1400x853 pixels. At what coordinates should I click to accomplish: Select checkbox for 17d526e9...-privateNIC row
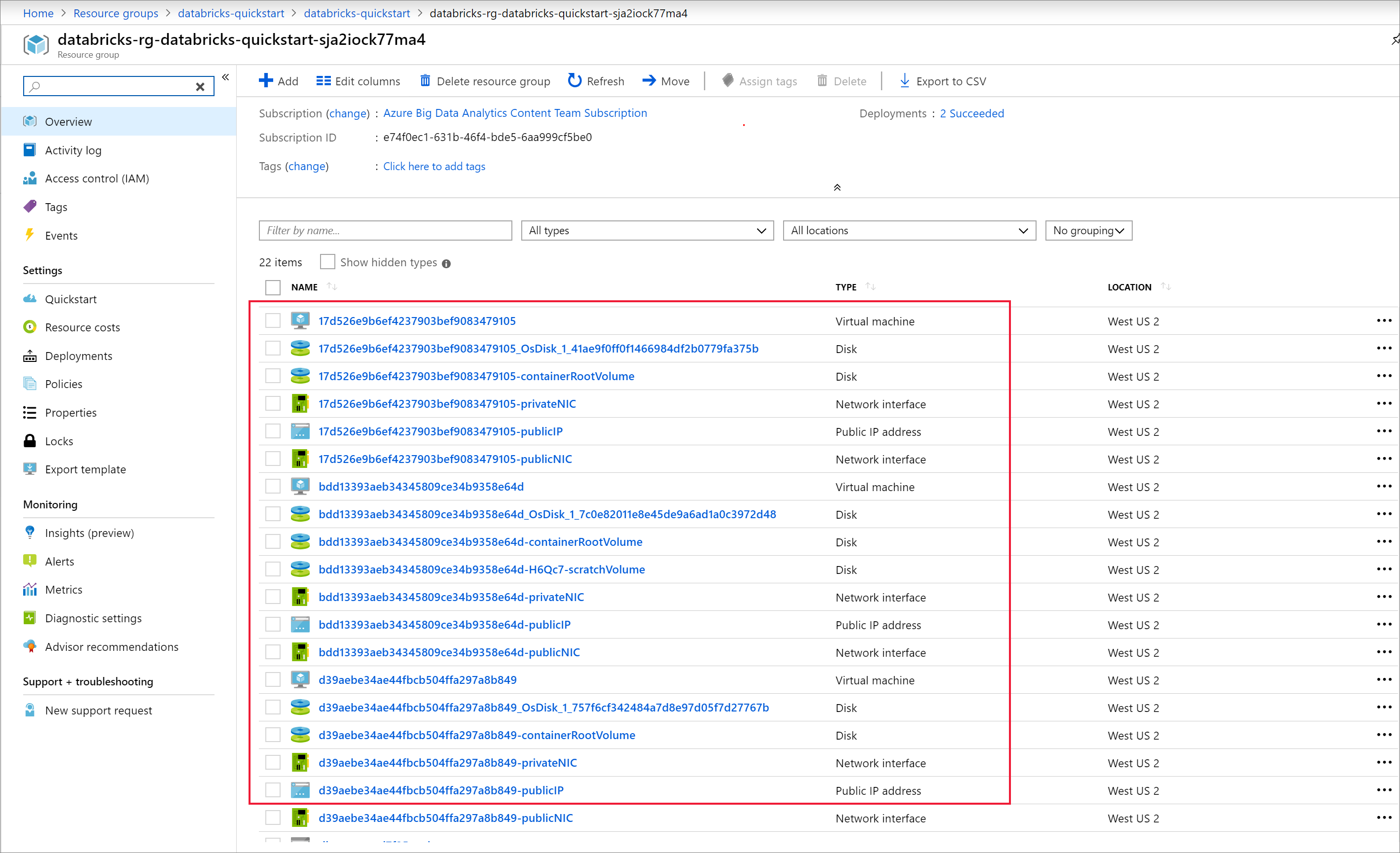point(273,404)
